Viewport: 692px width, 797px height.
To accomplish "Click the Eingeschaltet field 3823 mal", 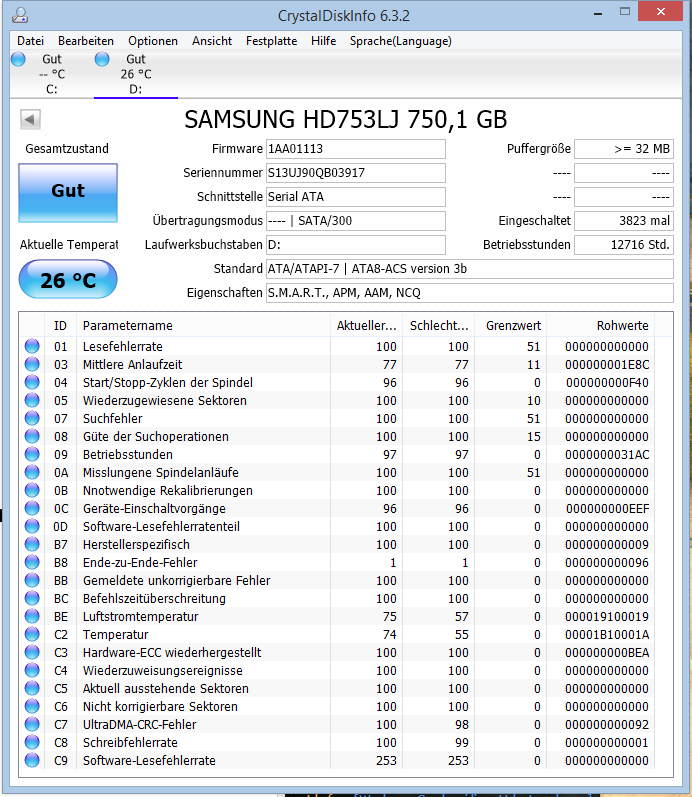I will tap(624, 221).
